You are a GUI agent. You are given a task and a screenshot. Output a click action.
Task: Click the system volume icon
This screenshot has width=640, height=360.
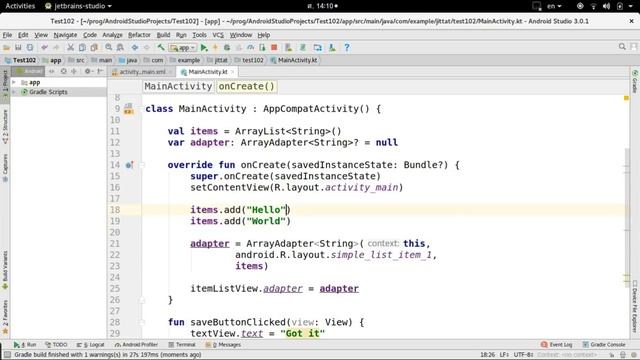(607, 6)
